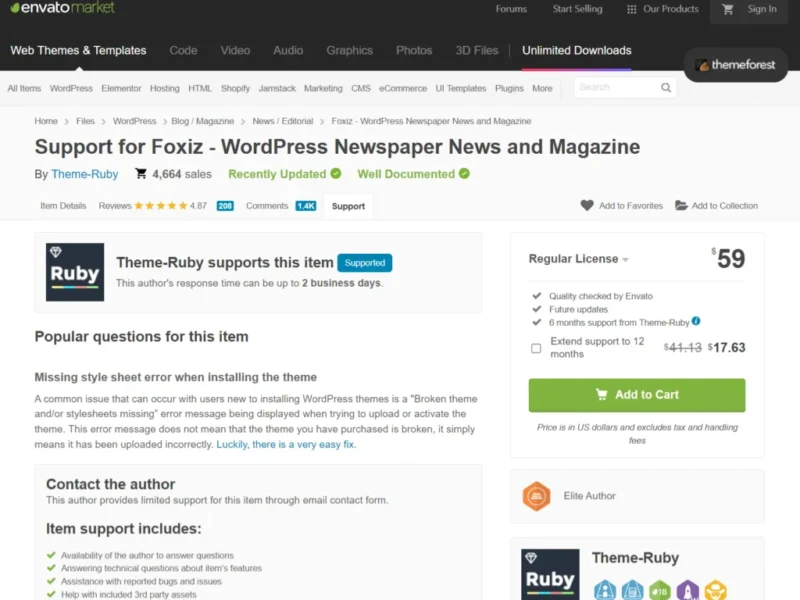The image size is (800, 600).
Task: Click the Add to Collection folder icon
Action: 681,206
